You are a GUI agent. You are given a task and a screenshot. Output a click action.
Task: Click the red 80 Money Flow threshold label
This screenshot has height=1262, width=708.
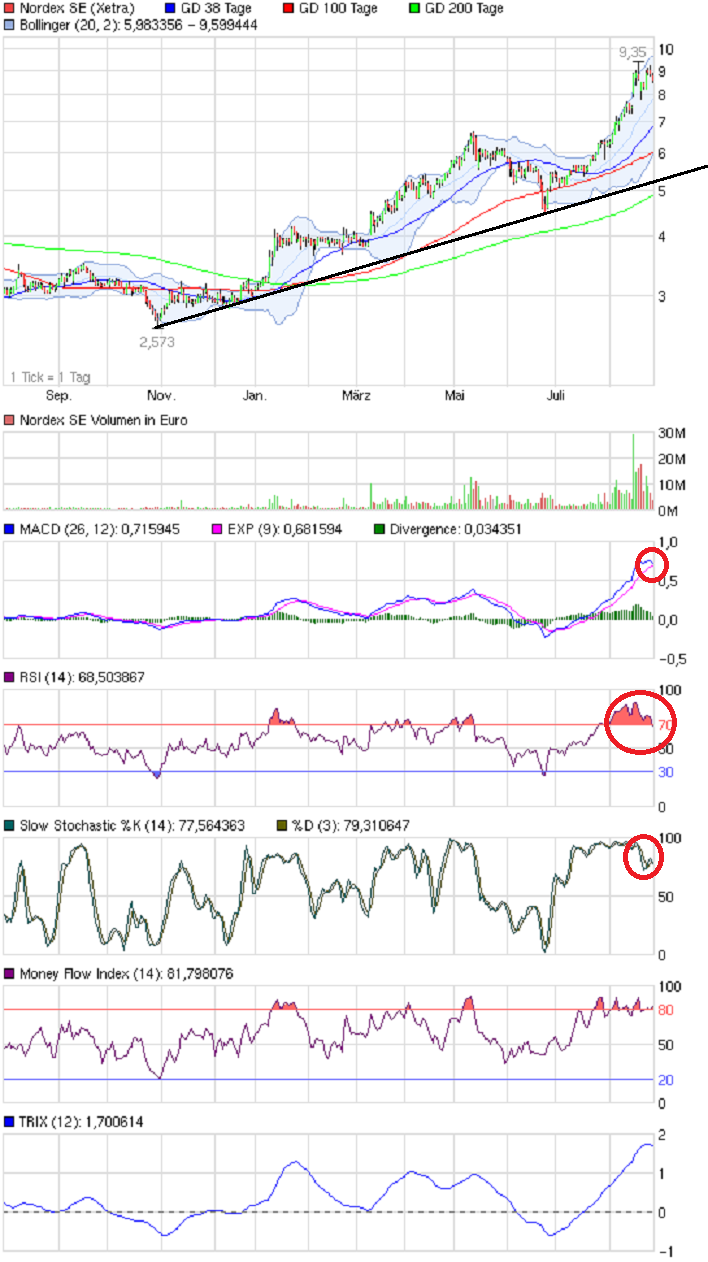(x=666, y=1010)
